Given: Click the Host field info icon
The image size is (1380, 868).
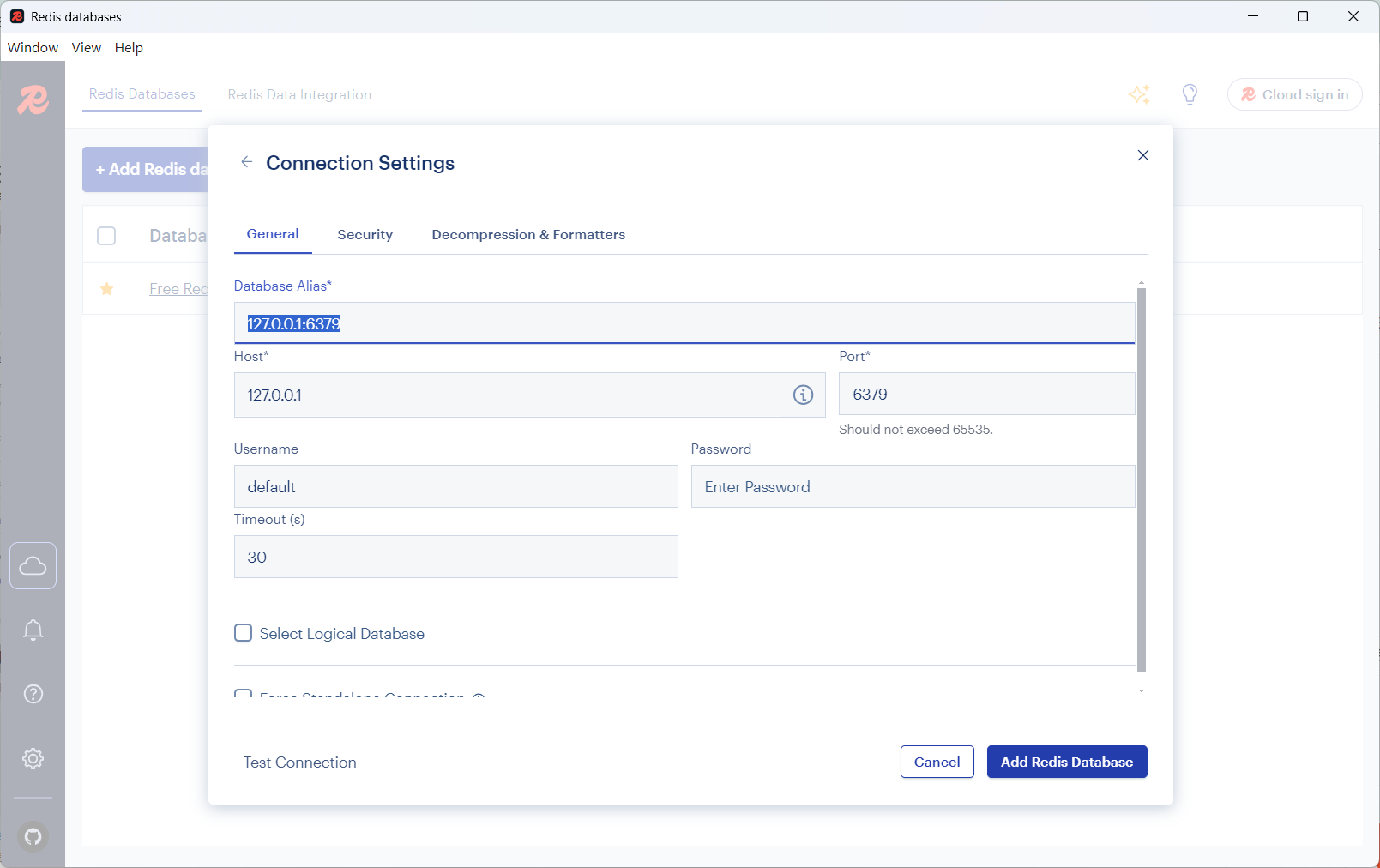Looking at the screenshot, I should click(803, 395).
